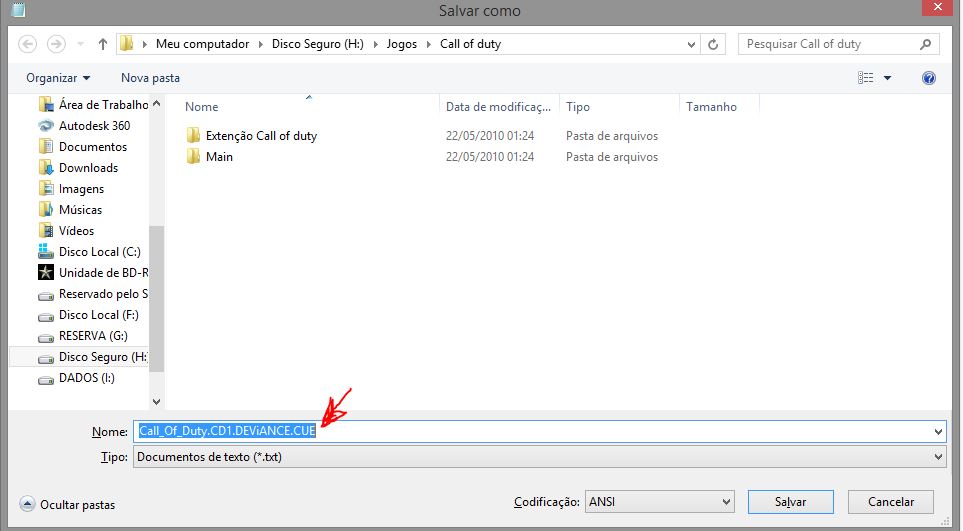Select 'Jogos' breadcrumb in path
Viewport: 963px width, 531px height.
point(402,44)
